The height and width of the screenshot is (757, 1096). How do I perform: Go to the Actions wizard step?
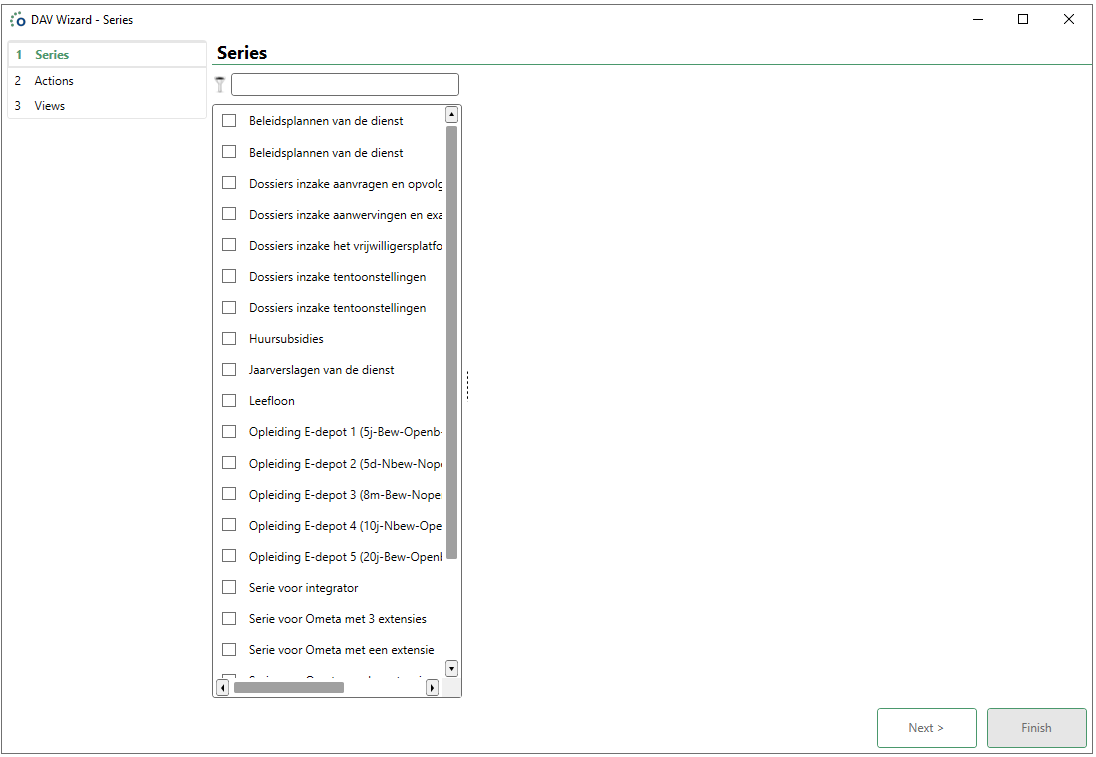coord(54,81)
